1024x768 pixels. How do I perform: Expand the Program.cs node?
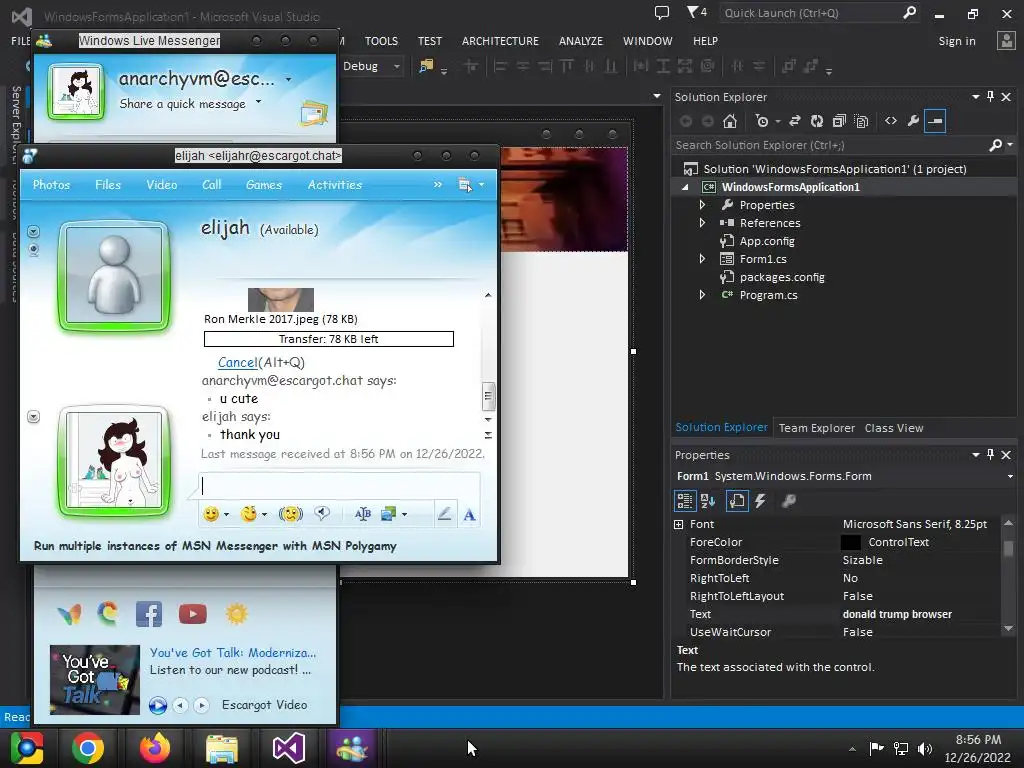702,295
